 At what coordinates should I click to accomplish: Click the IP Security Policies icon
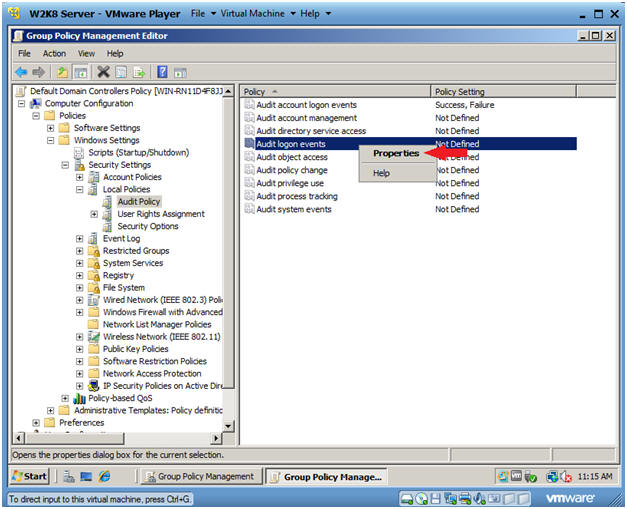(x=93, y=386)
